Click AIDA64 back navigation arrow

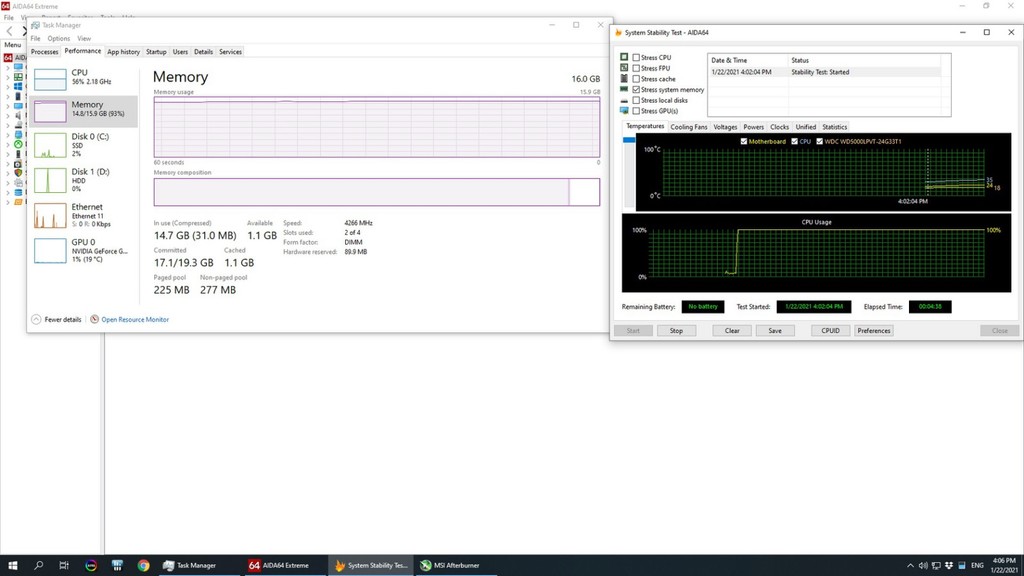click(x=9, y=31)
